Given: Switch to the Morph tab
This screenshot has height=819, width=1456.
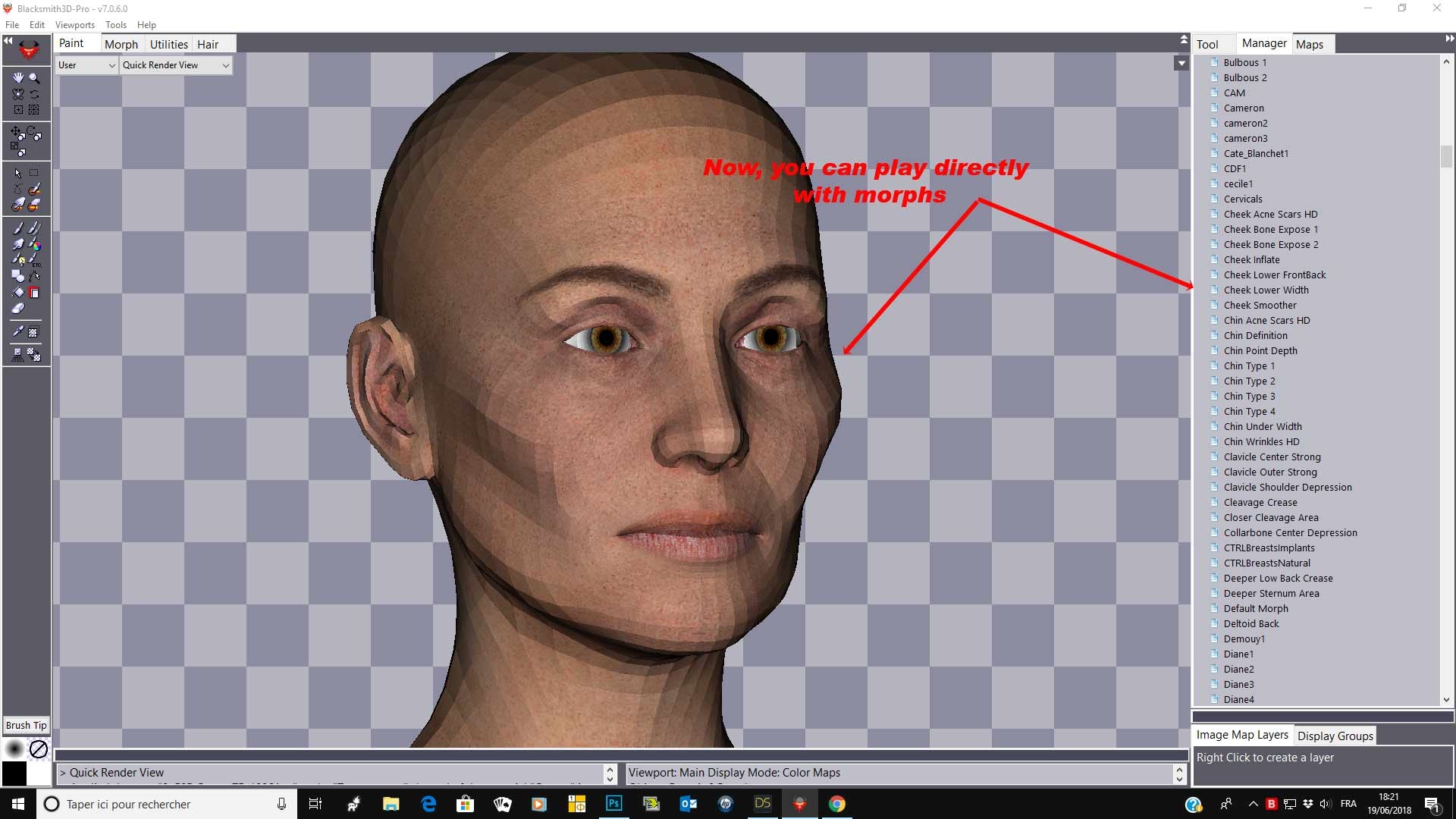Looking at the screenshot, I should [121, 44].
